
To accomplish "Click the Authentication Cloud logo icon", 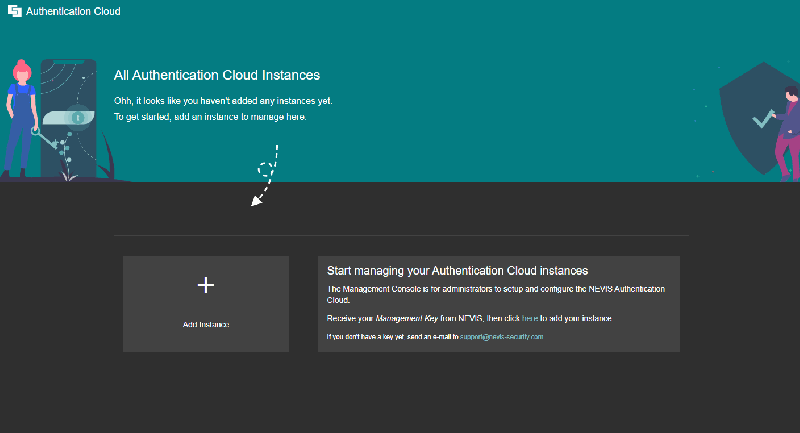I will pos(15,11).
